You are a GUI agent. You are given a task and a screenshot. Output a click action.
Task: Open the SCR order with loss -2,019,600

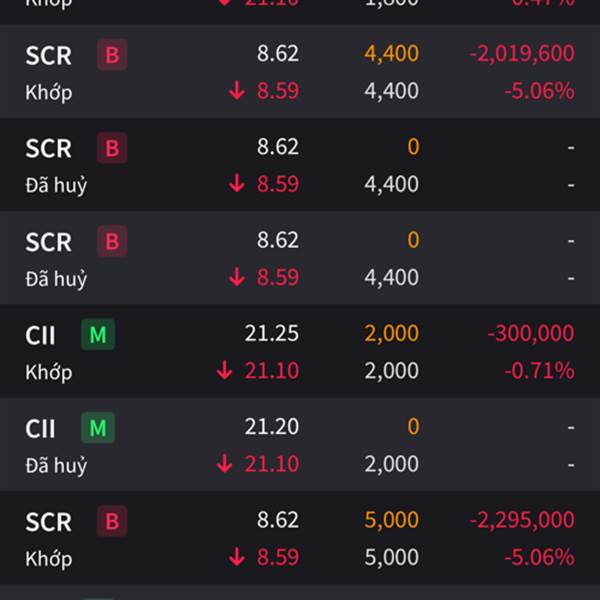(x=300, y=71)
